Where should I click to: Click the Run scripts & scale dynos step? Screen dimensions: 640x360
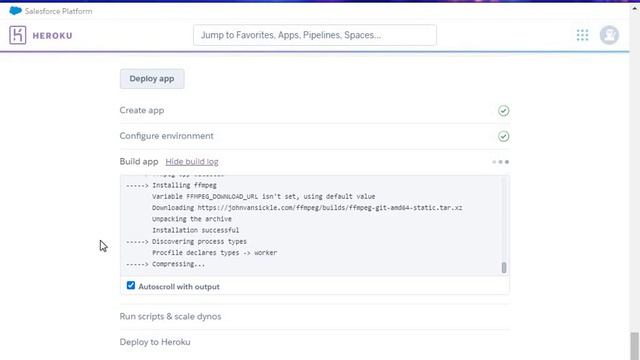click(170, 316)
